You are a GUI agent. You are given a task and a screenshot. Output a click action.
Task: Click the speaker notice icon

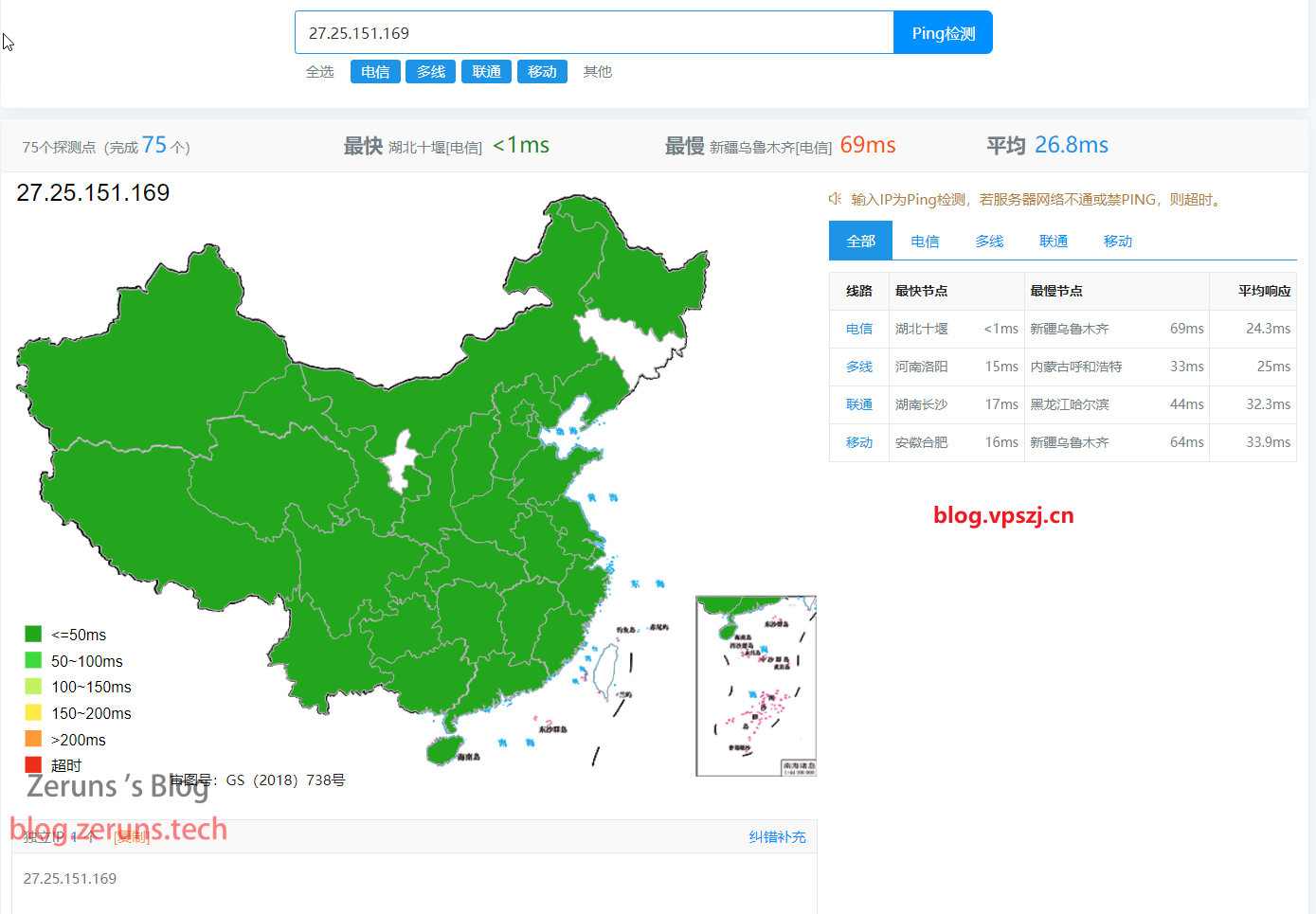click(x=835, y=199)
